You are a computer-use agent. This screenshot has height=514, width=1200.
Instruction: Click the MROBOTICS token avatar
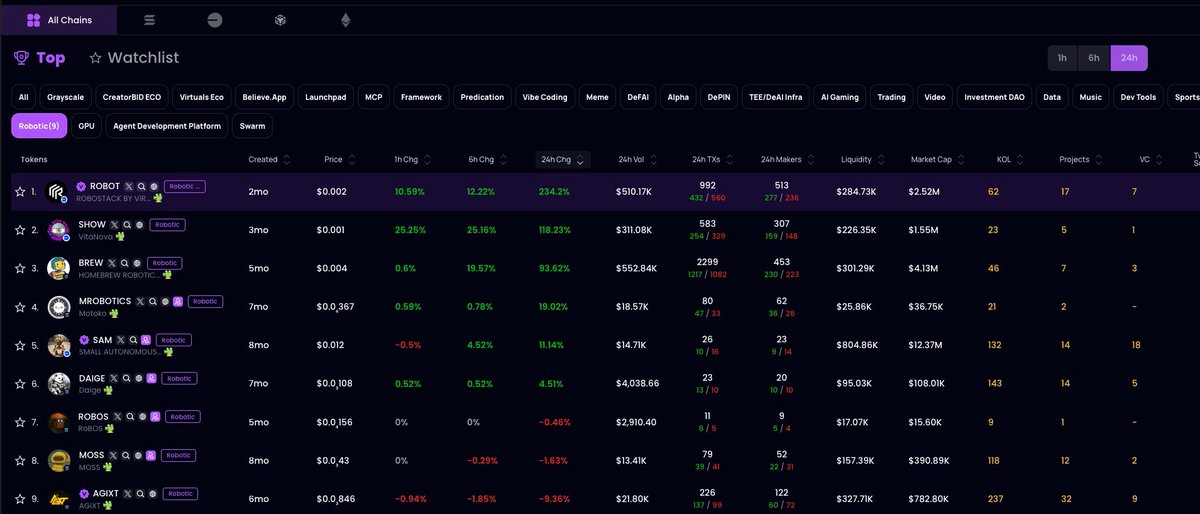pos(57,306)
